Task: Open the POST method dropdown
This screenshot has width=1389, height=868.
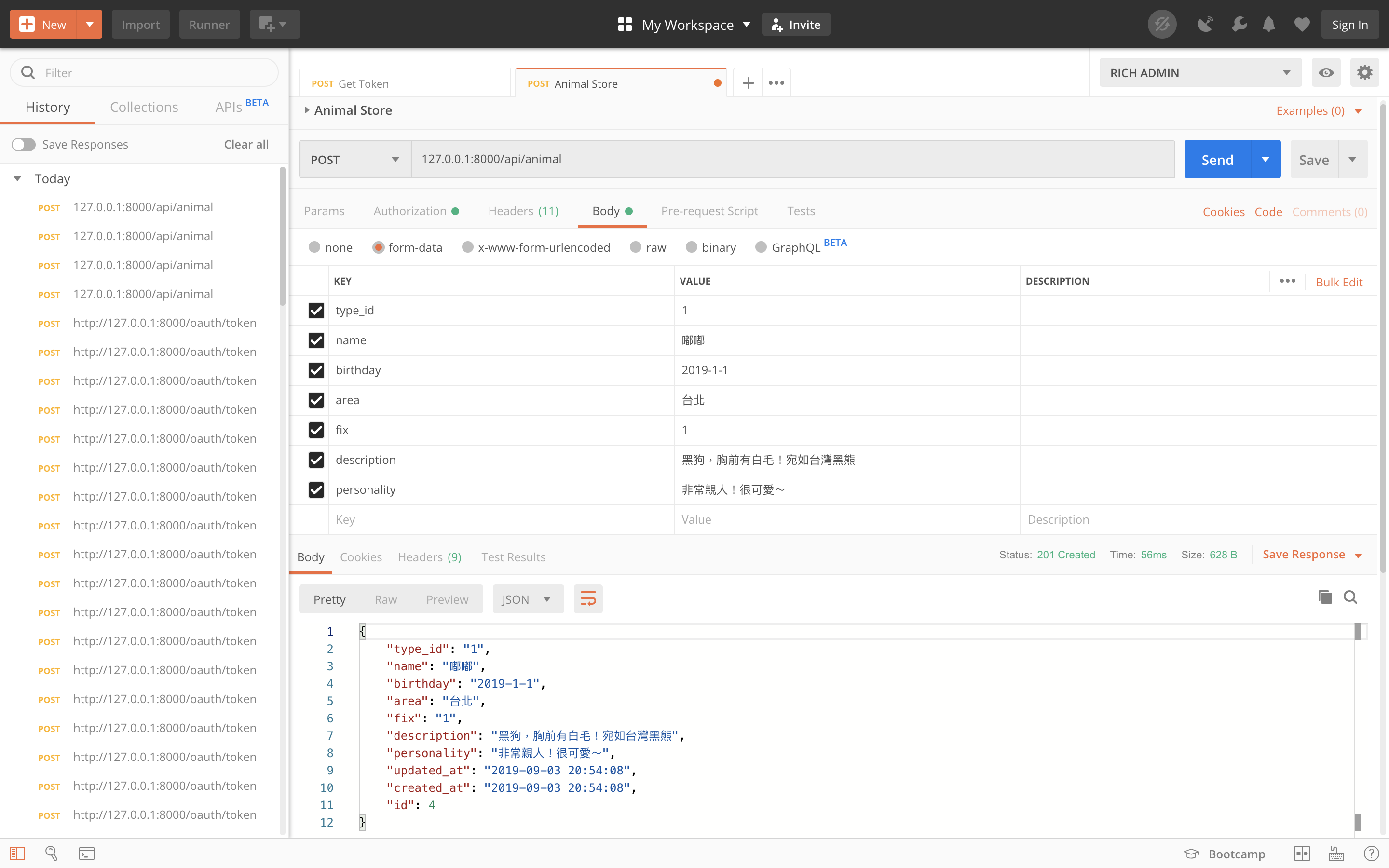Action: [354, 159]
